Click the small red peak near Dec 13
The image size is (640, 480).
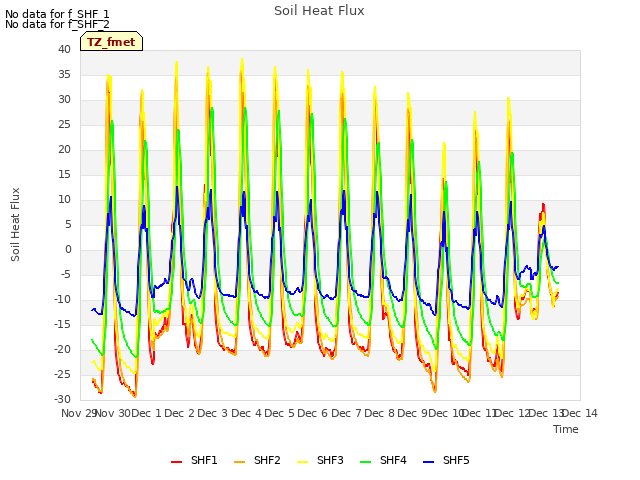pyautogui.click(x=543, y=206)
